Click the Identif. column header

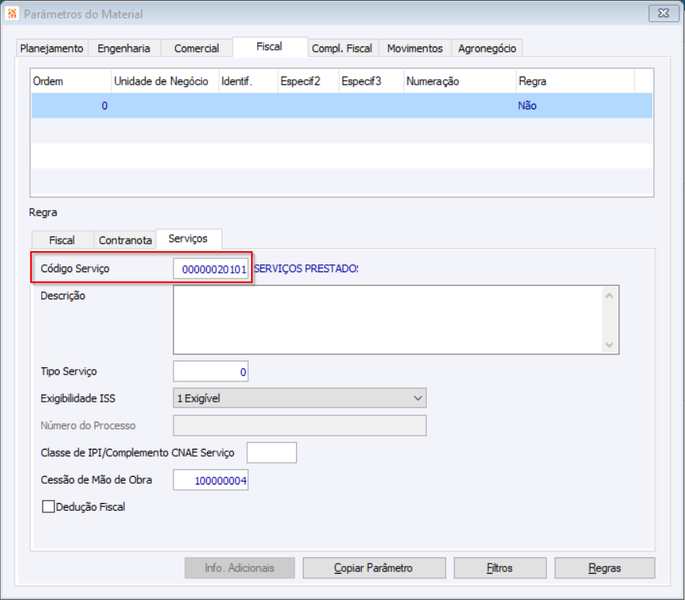coord(248,81)
